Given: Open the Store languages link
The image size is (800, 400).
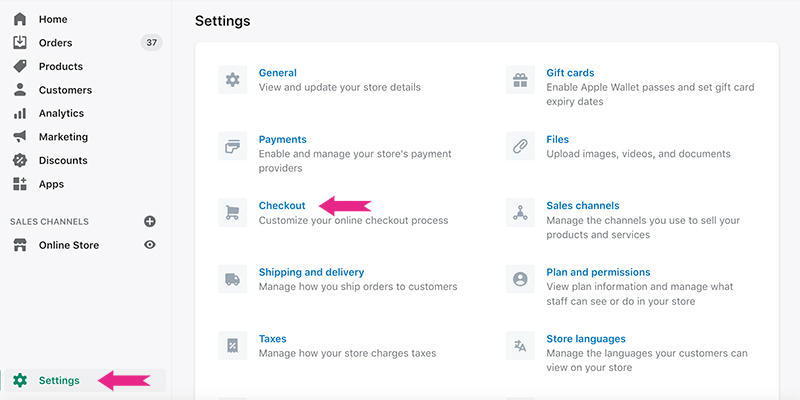Looking at the screenshot, I should tap(585, 339).
